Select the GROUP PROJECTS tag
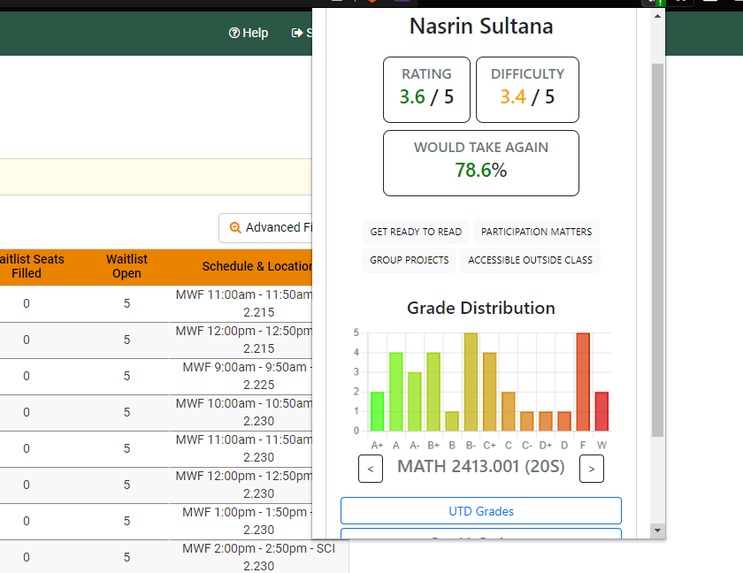 tap(409, 260)
